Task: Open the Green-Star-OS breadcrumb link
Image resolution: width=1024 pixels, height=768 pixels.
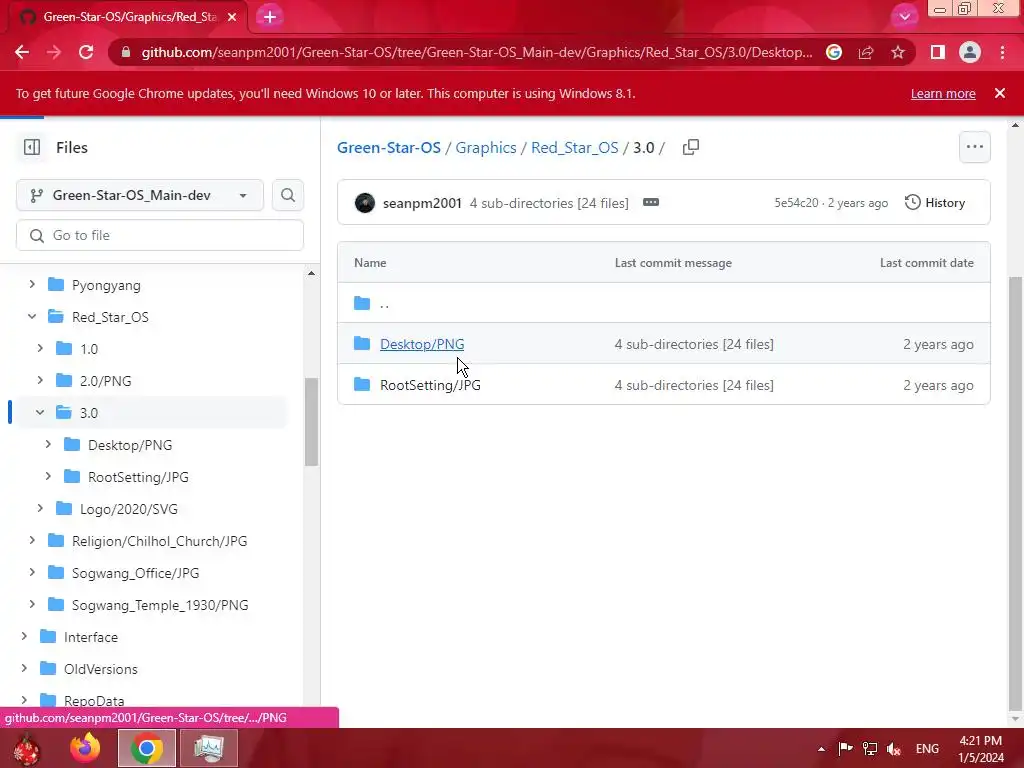Action: point(389,148)
